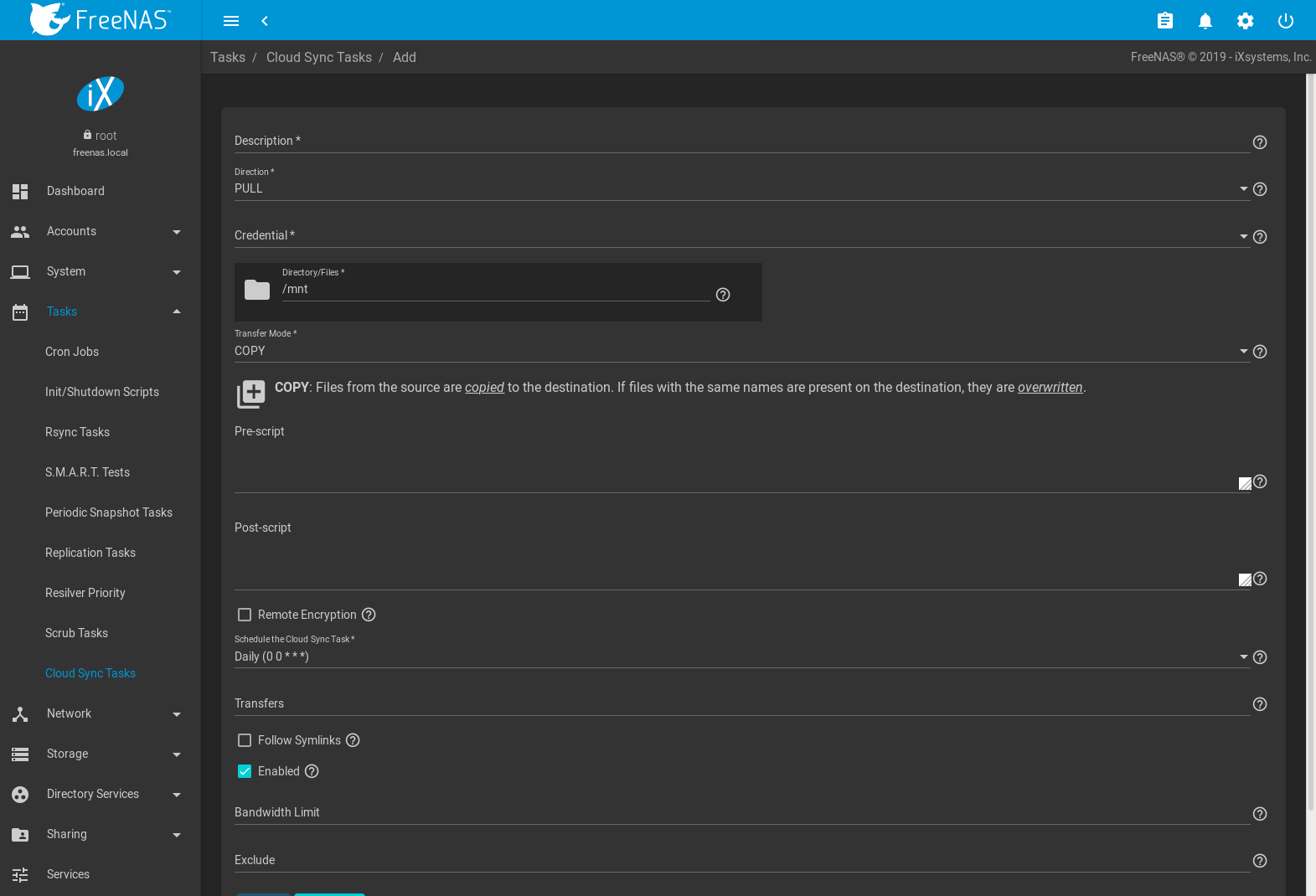Show help for Bandwidth Limit
1316x896 pixels.
[1260, 814]
